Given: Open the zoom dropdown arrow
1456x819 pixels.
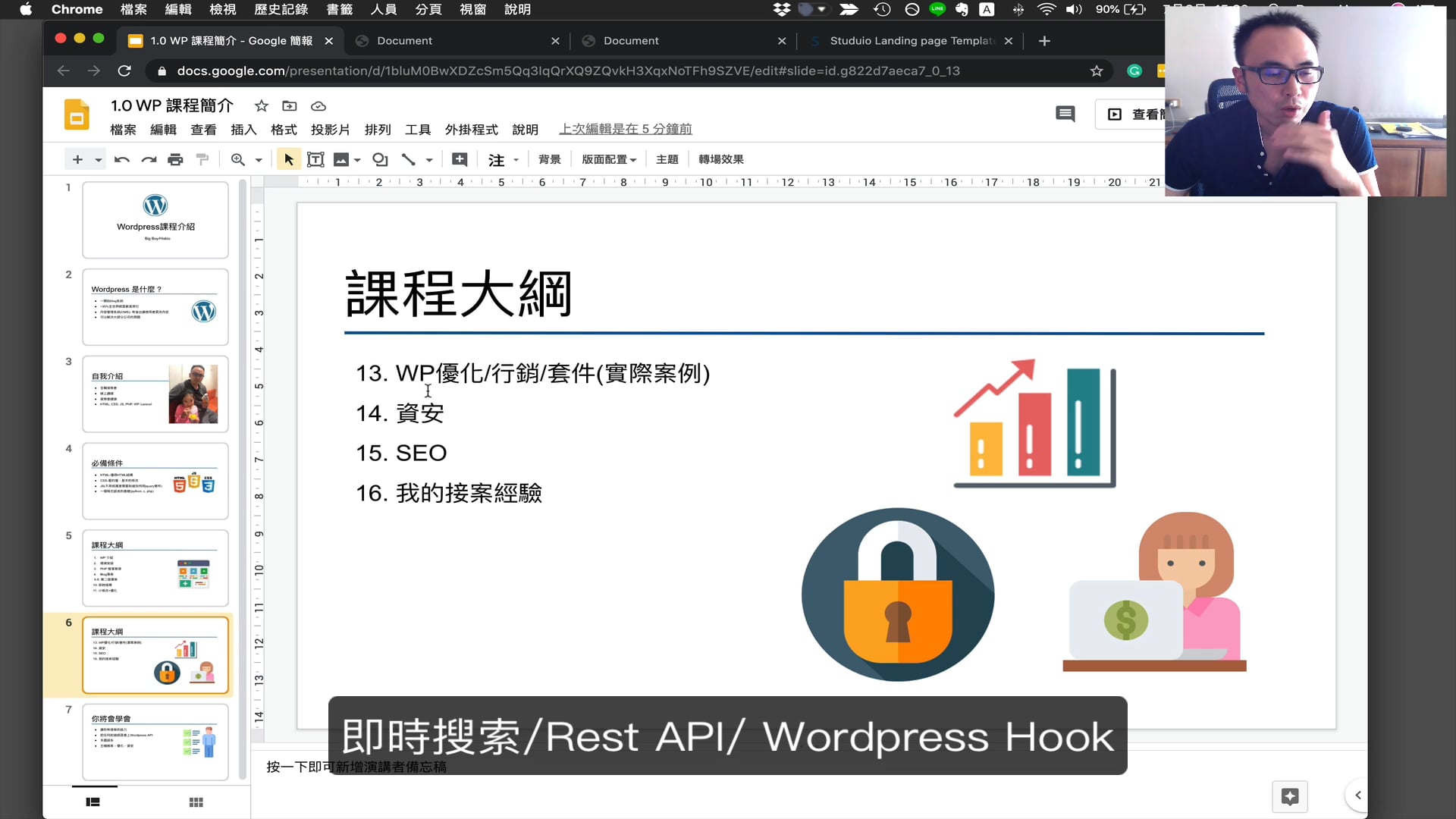Looking at the screenshot, I should [258, 159].
